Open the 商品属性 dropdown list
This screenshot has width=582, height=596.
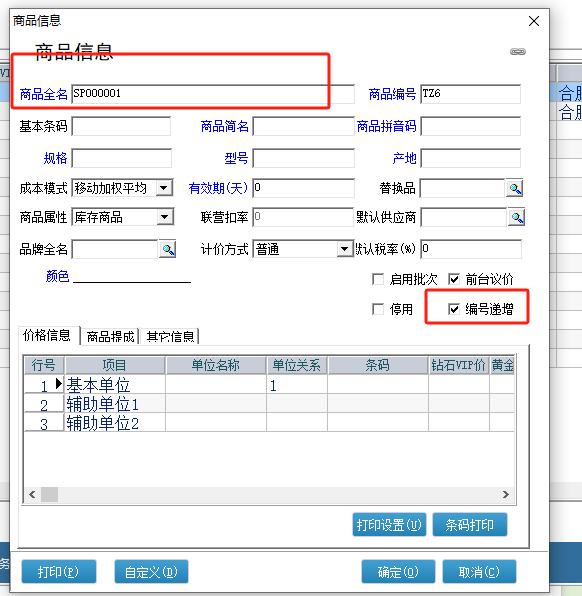pos(165,217)
